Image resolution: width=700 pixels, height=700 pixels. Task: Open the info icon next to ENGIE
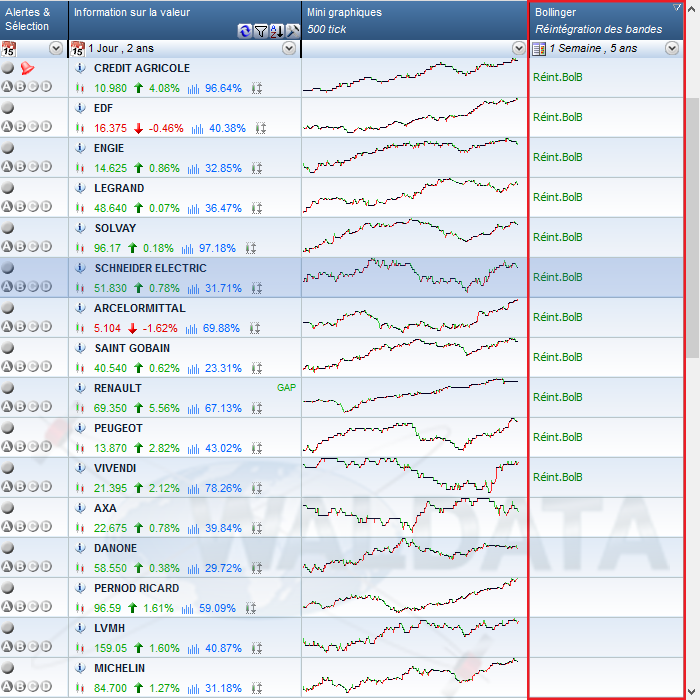[x=80, y=148]
